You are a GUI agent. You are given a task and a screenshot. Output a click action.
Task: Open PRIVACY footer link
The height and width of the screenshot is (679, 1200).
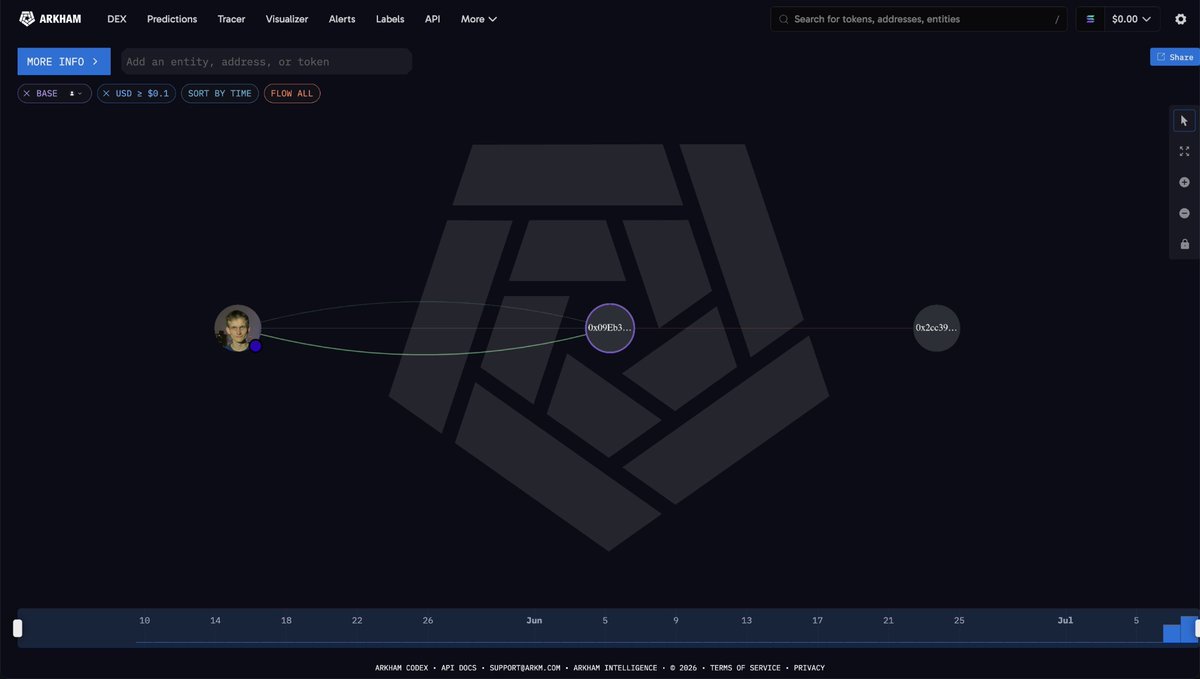[809, 668]
